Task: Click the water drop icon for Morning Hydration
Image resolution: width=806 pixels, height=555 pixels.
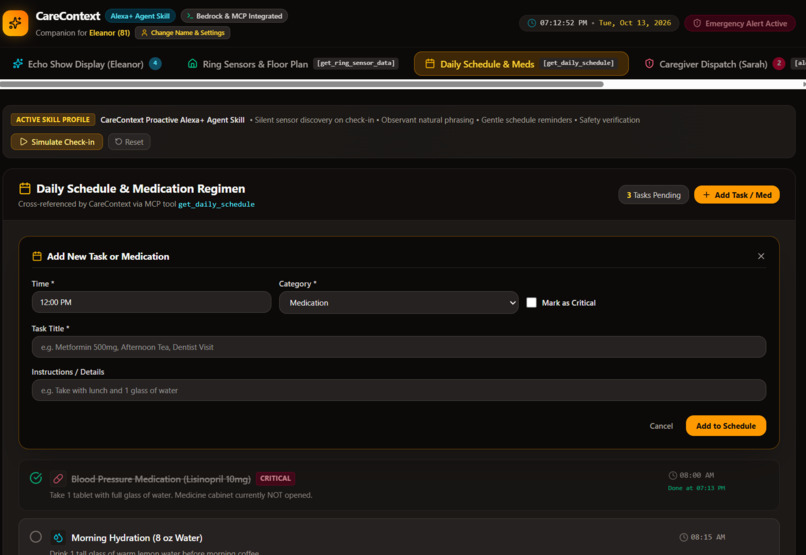Action: (58, 538)
